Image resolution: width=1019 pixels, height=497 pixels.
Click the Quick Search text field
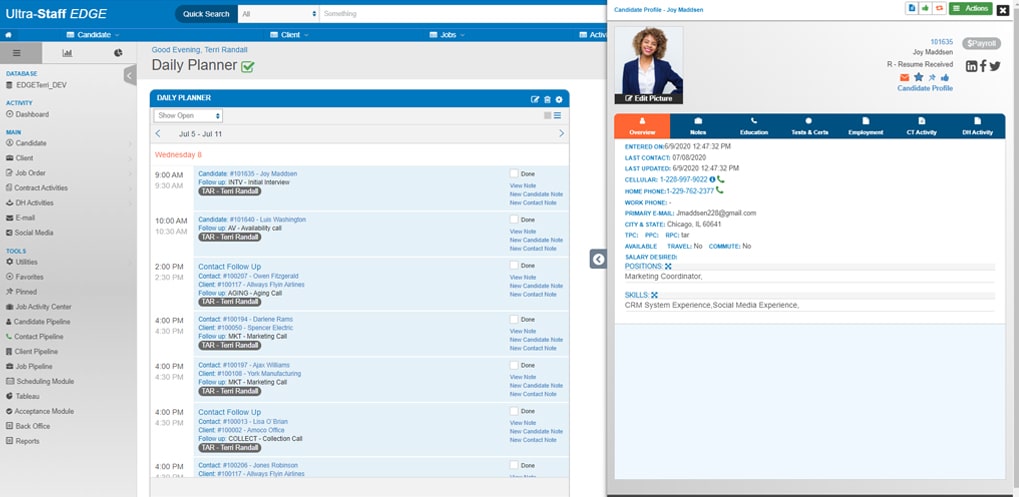[463, 14]
